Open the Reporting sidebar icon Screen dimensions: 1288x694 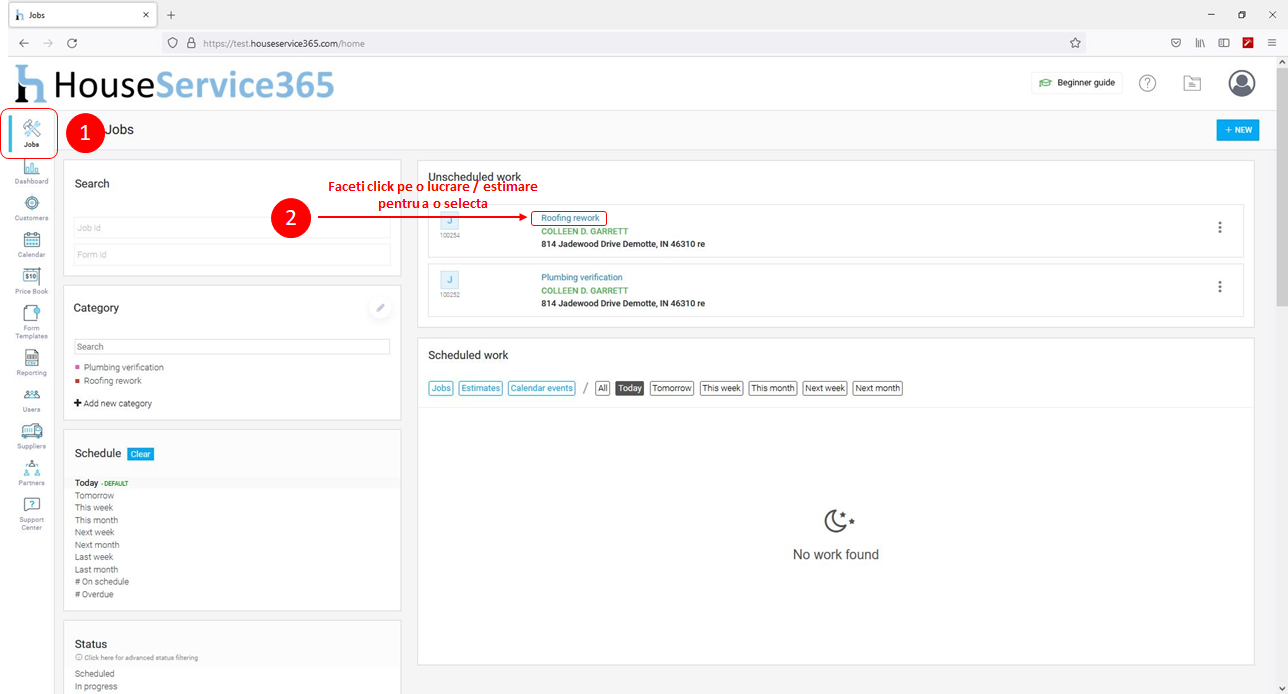click(x=31, y=359)
